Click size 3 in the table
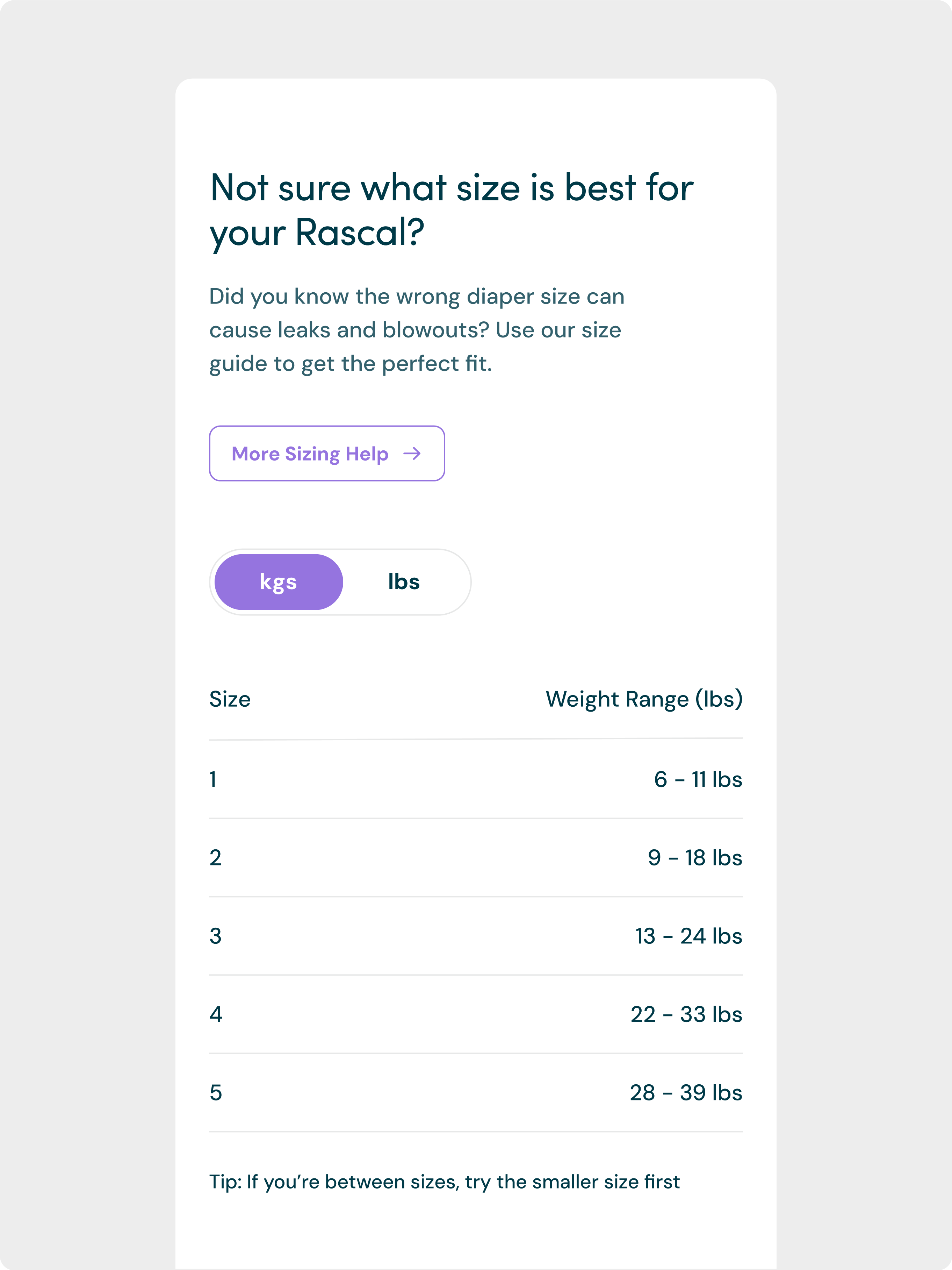Image resolution: width=952 pixels, height=1270 pixels. [x=215, y=936]
